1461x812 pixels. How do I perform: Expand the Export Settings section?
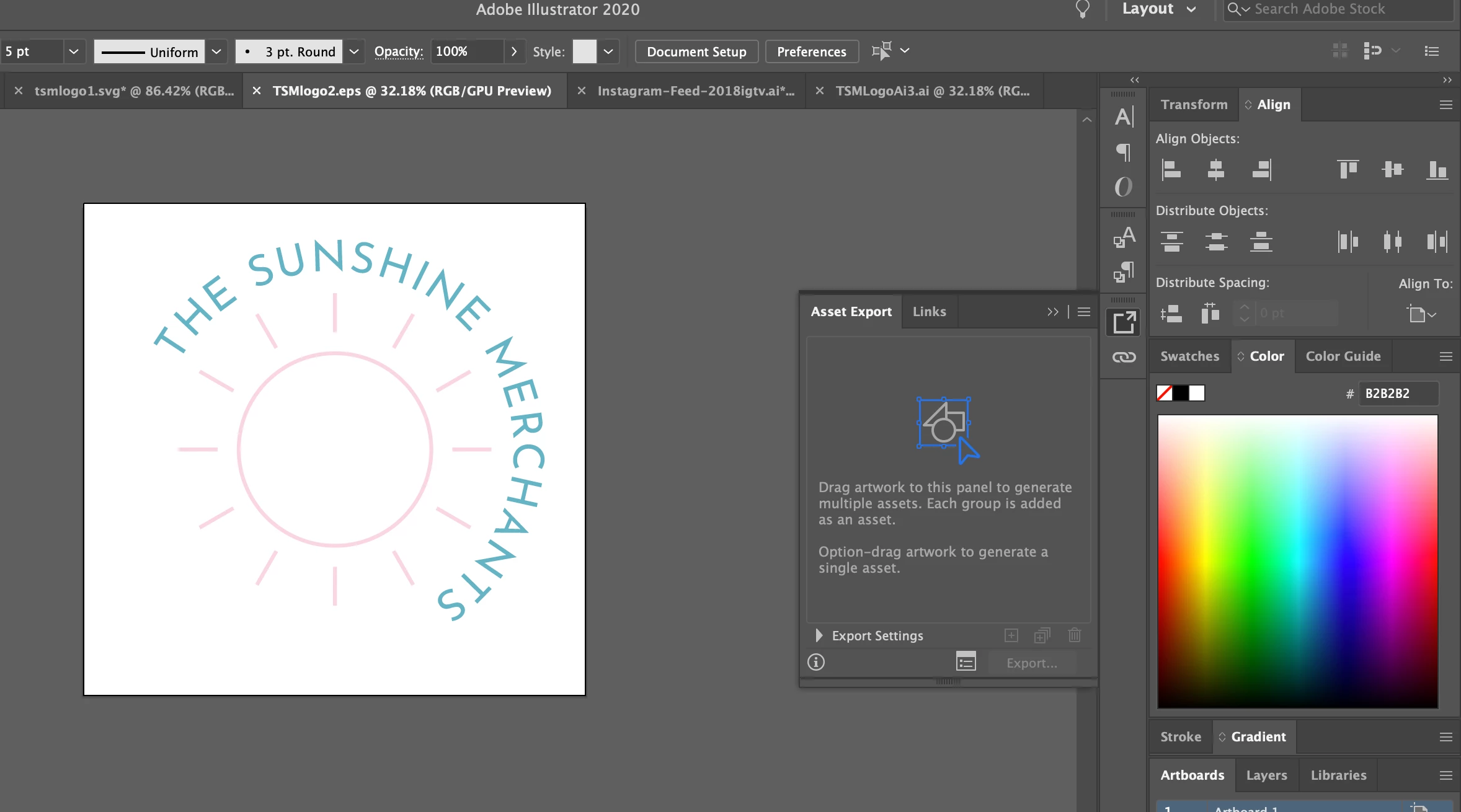[x=819, y=635]
